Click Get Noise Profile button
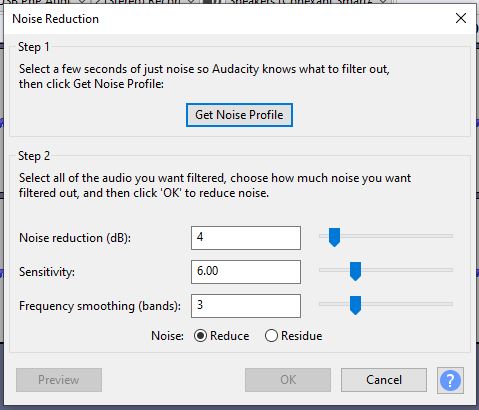Viewport: 479px width, 410px height. (x=239, y=115)
